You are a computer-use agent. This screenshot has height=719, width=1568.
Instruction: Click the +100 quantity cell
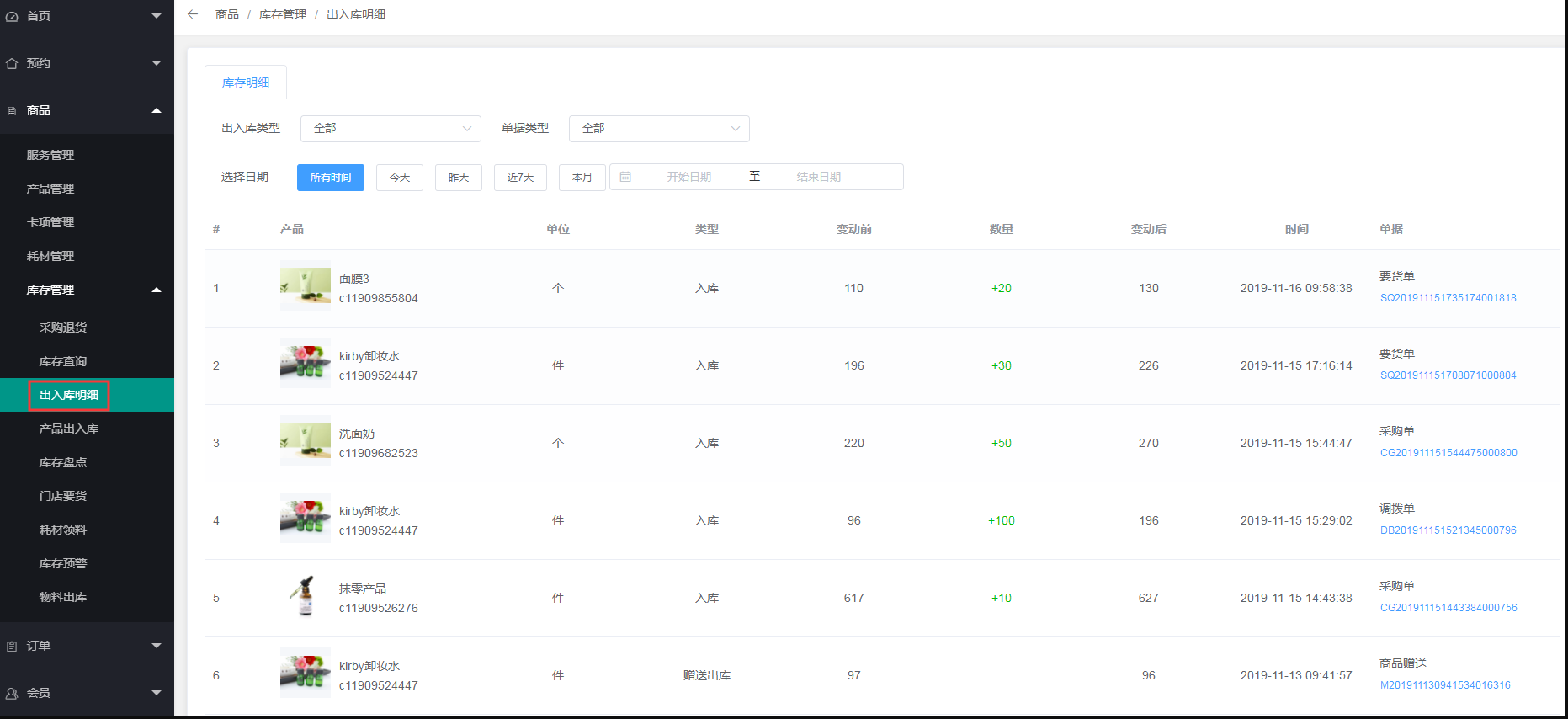click(x=1002, y=520)
